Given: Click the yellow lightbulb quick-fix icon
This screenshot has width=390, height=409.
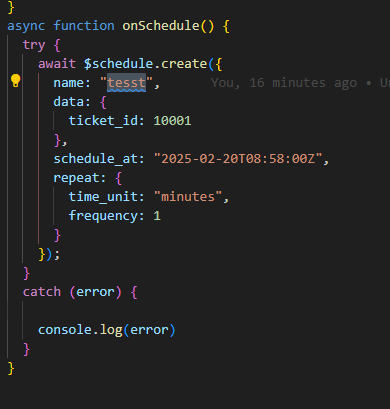Looking at the screenshot, I should [x=16, y=81].
